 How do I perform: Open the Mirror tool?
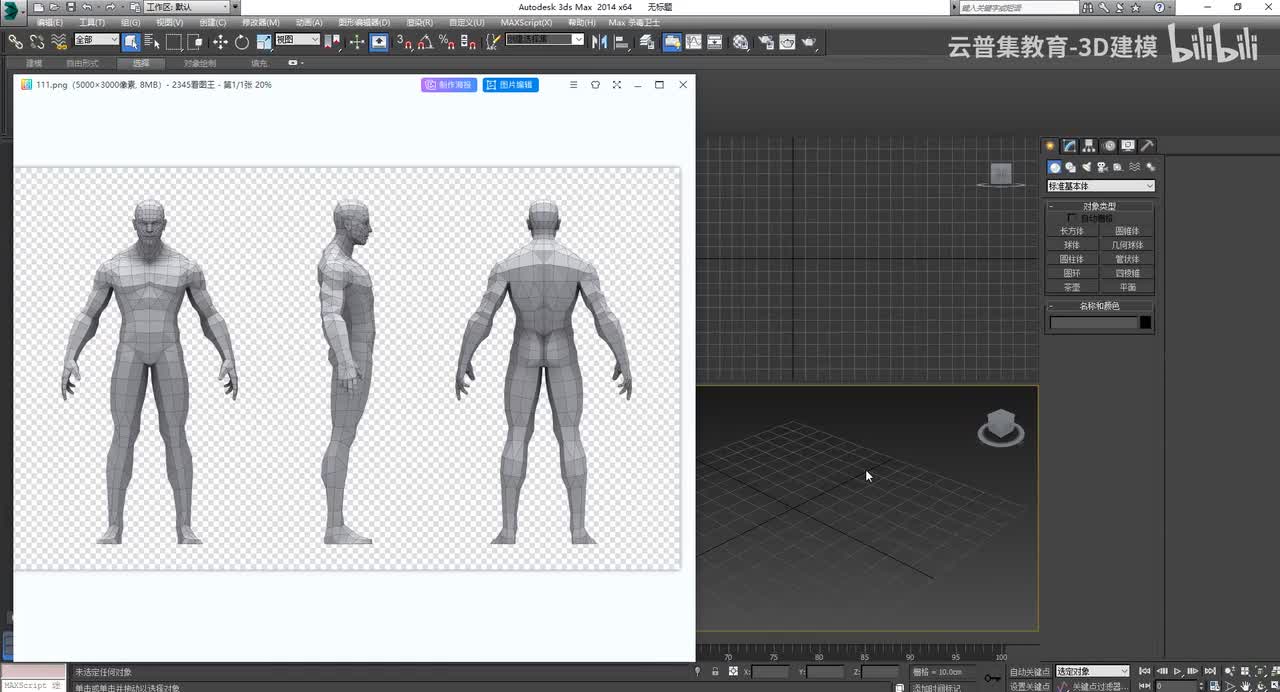600,42
